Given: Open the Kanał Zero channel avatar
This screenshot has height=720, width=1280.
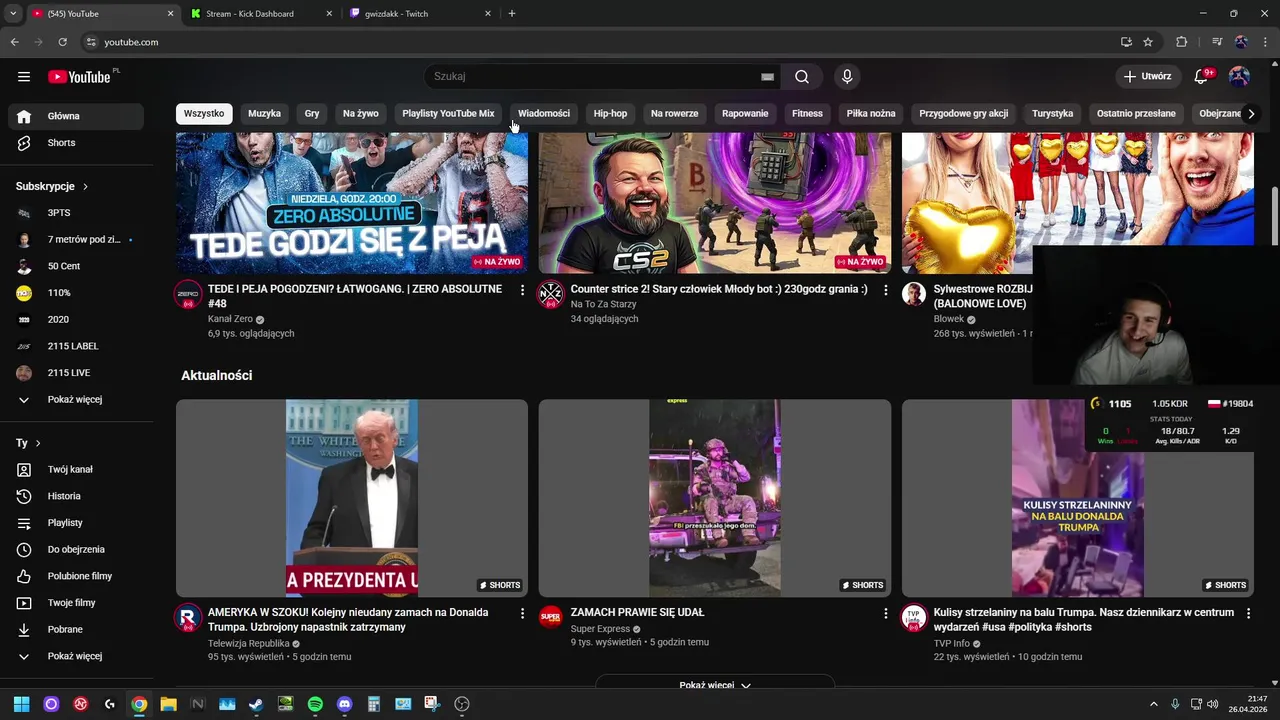Looking at the screenshot, I should 188,295.
